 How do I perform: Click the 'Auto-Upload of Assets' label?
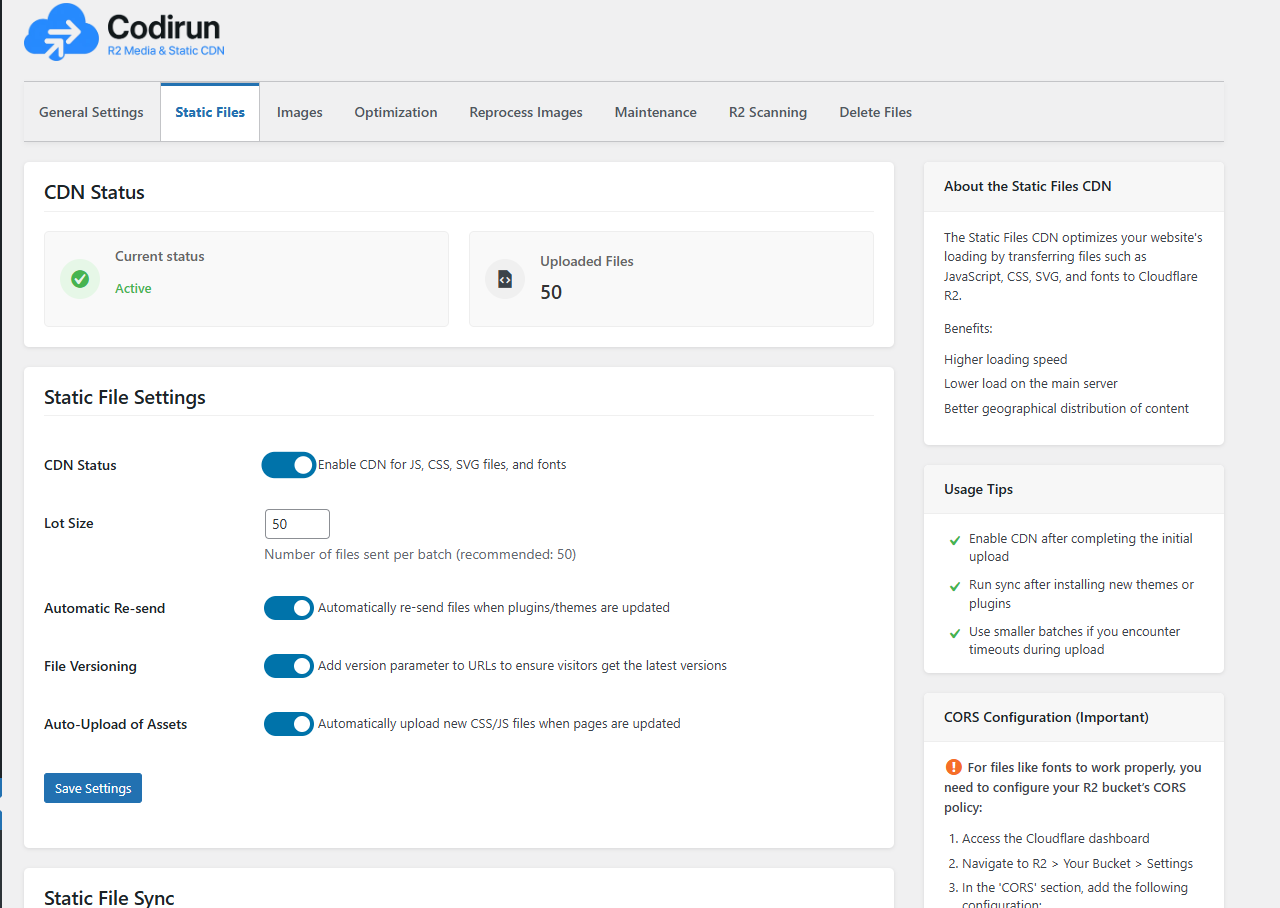tap(116, 724)
